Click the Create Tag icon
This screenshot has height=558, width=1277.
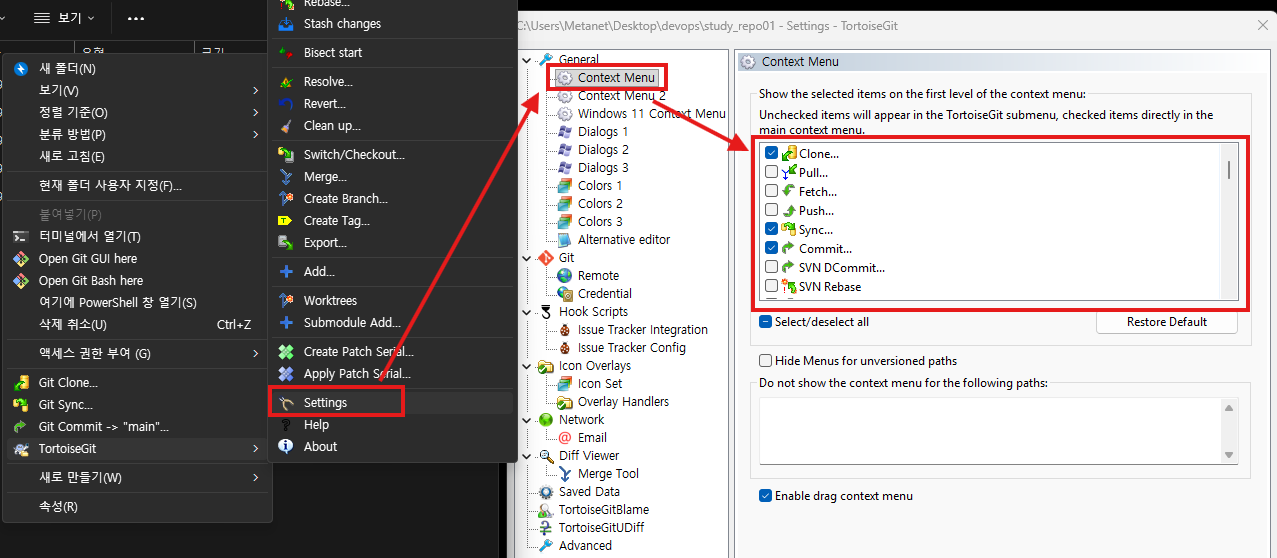pyautogui.click(x=286, y=221)
